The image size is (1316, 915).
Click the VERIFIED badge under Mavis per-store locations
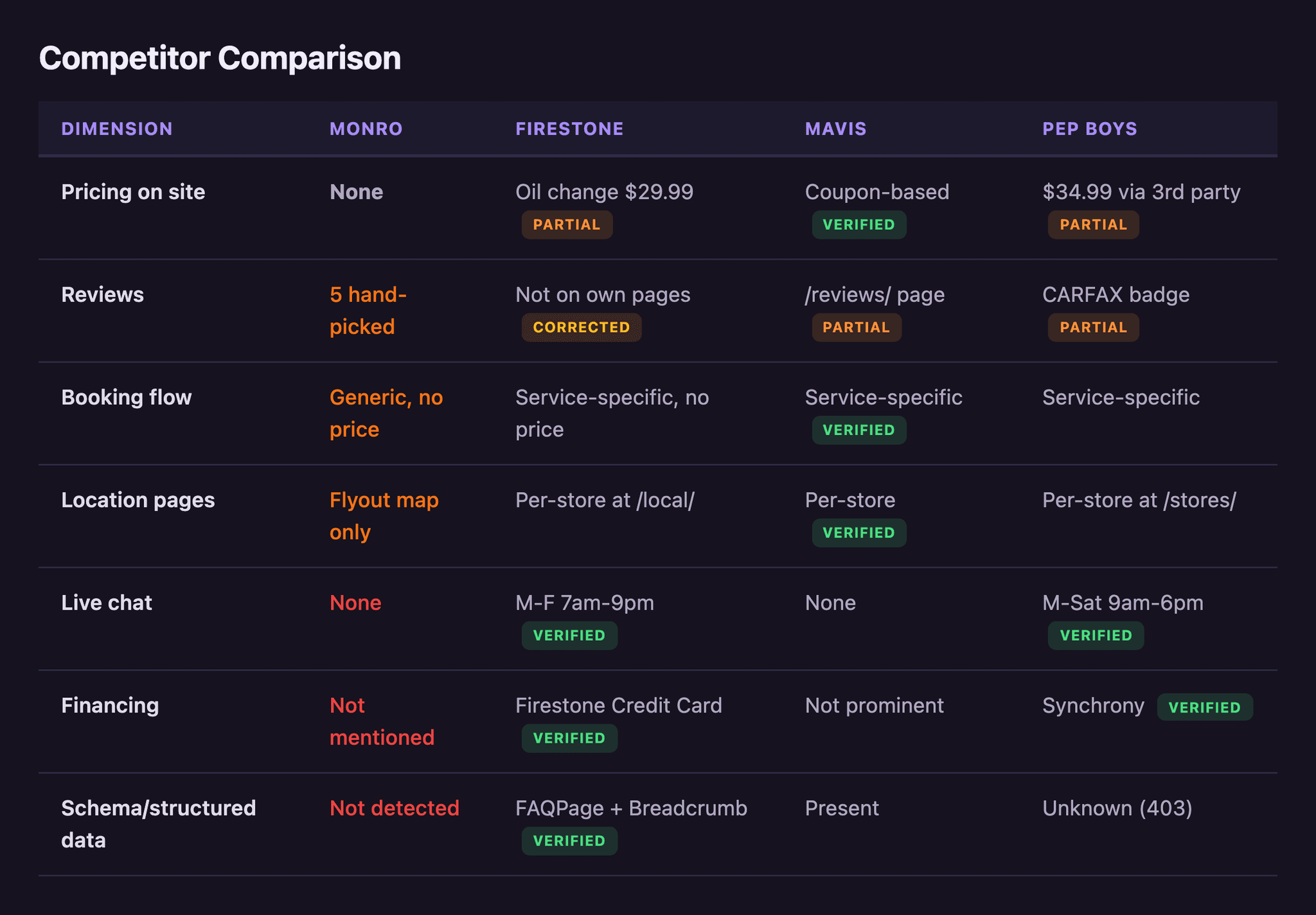pyautogui.click(x=859, y=532)
